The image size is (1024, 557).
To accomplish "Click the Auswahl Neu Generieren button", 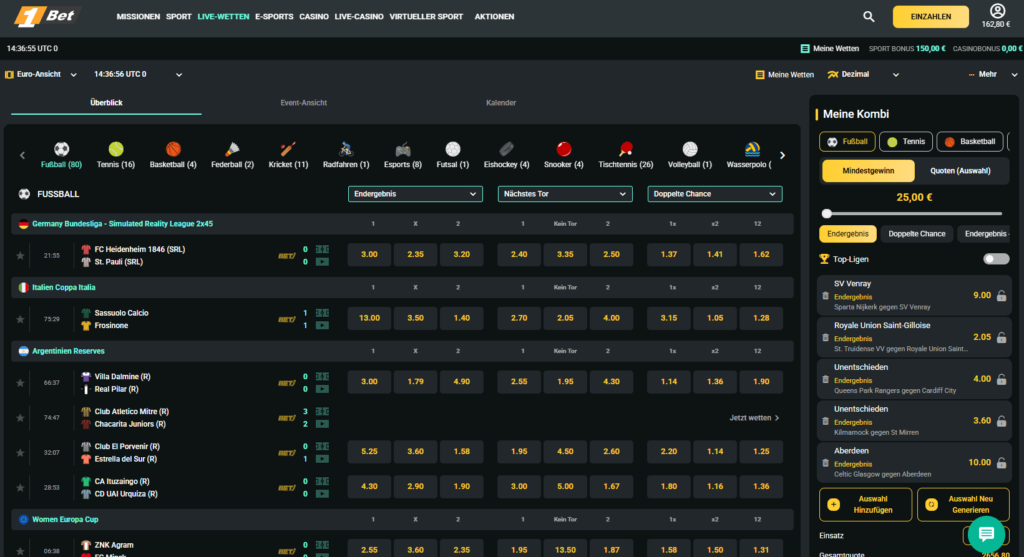I will click(x=963, y=504).
